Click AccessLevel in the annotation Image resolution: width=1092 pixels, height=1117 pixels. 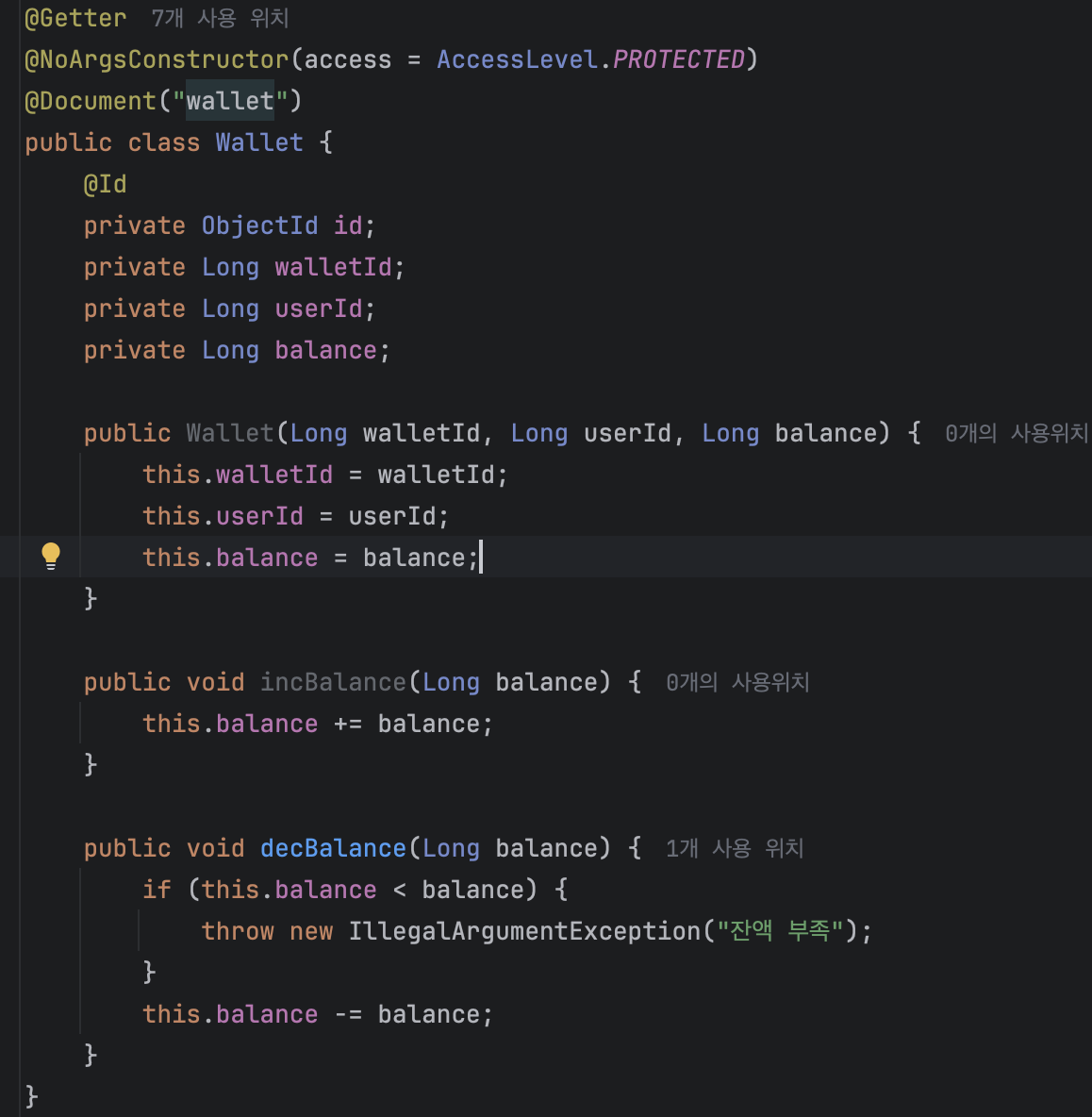pos(517,59)
